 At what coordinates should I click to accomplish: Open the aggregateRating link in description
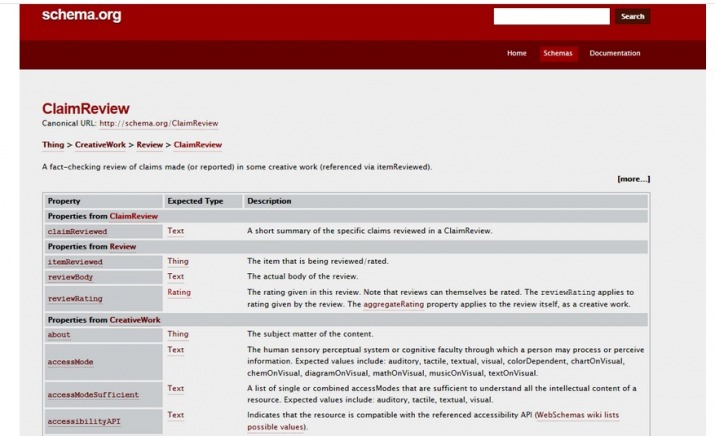[x=394, y=304]
